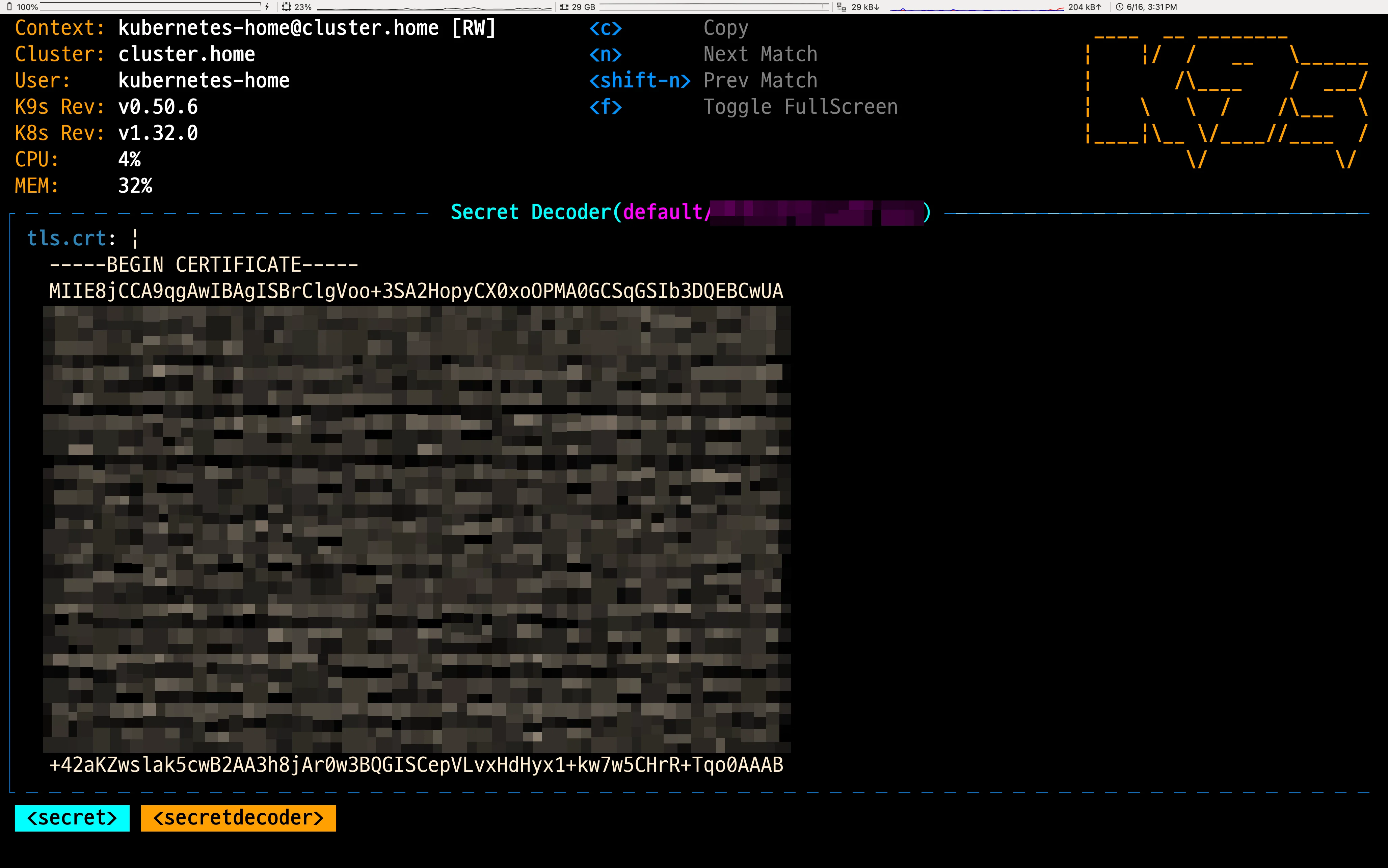Click the memory icon beside 29 GB
The image size is (1388, 868).
pos(564,7)
